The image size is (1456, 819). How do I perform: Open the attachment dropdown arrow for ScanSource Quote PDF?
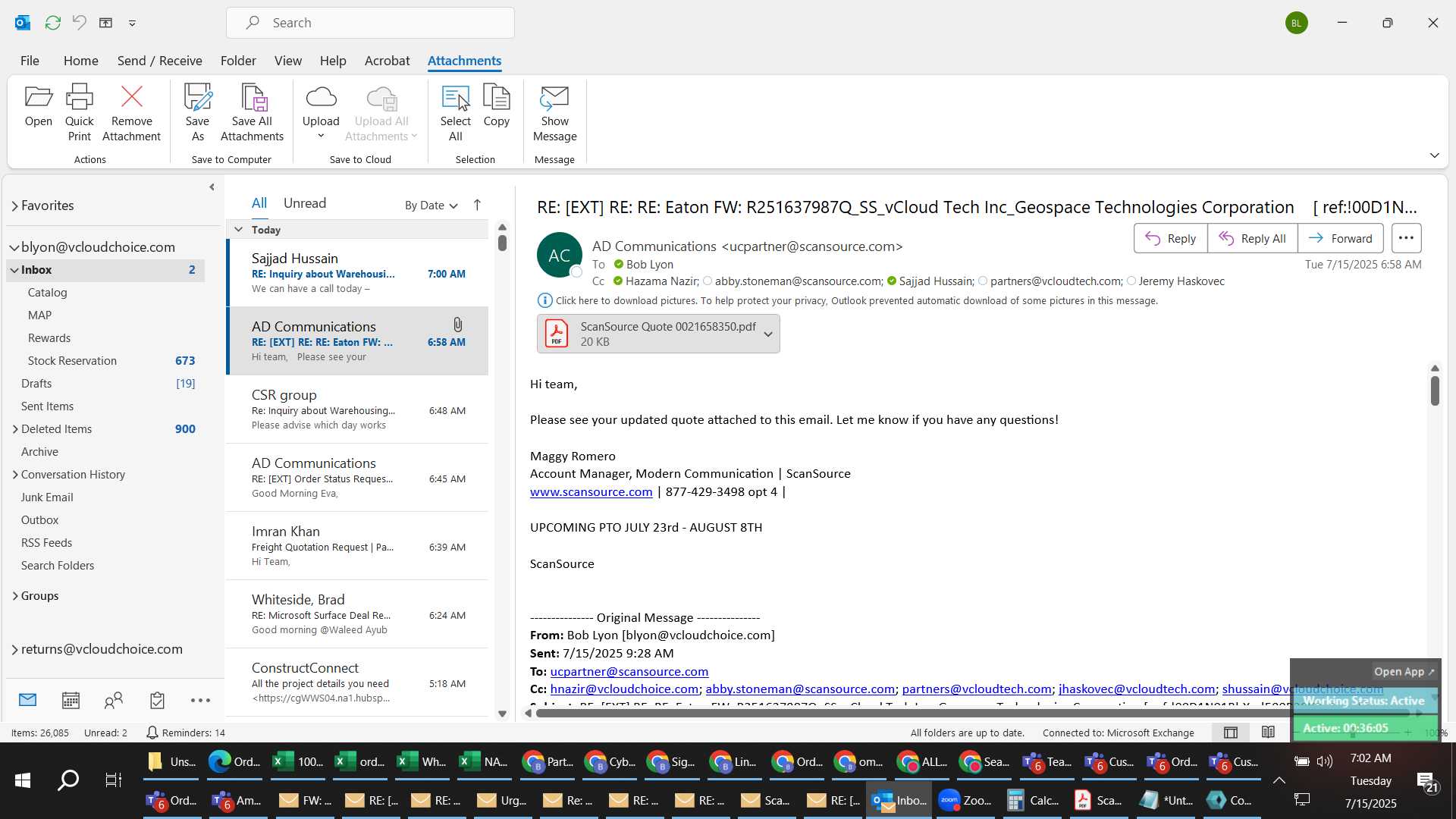(768, 334)
